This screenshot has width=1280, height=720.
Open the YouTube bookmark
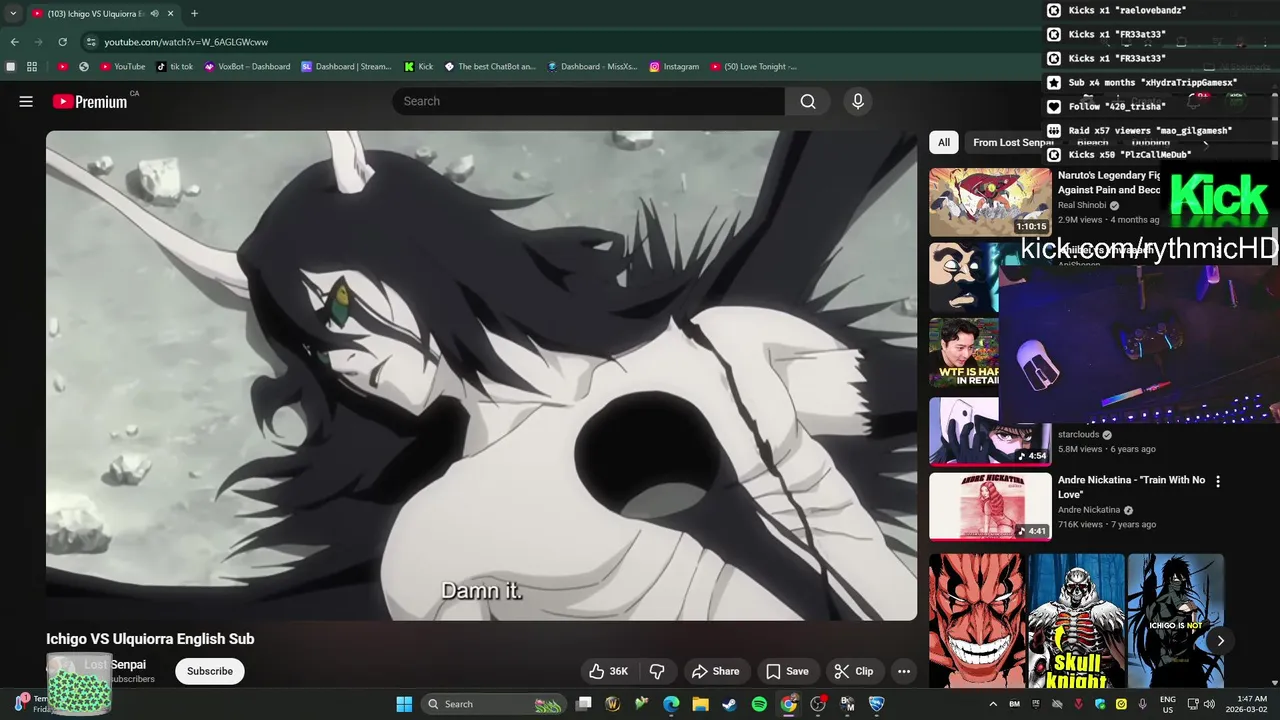(122, 67)
